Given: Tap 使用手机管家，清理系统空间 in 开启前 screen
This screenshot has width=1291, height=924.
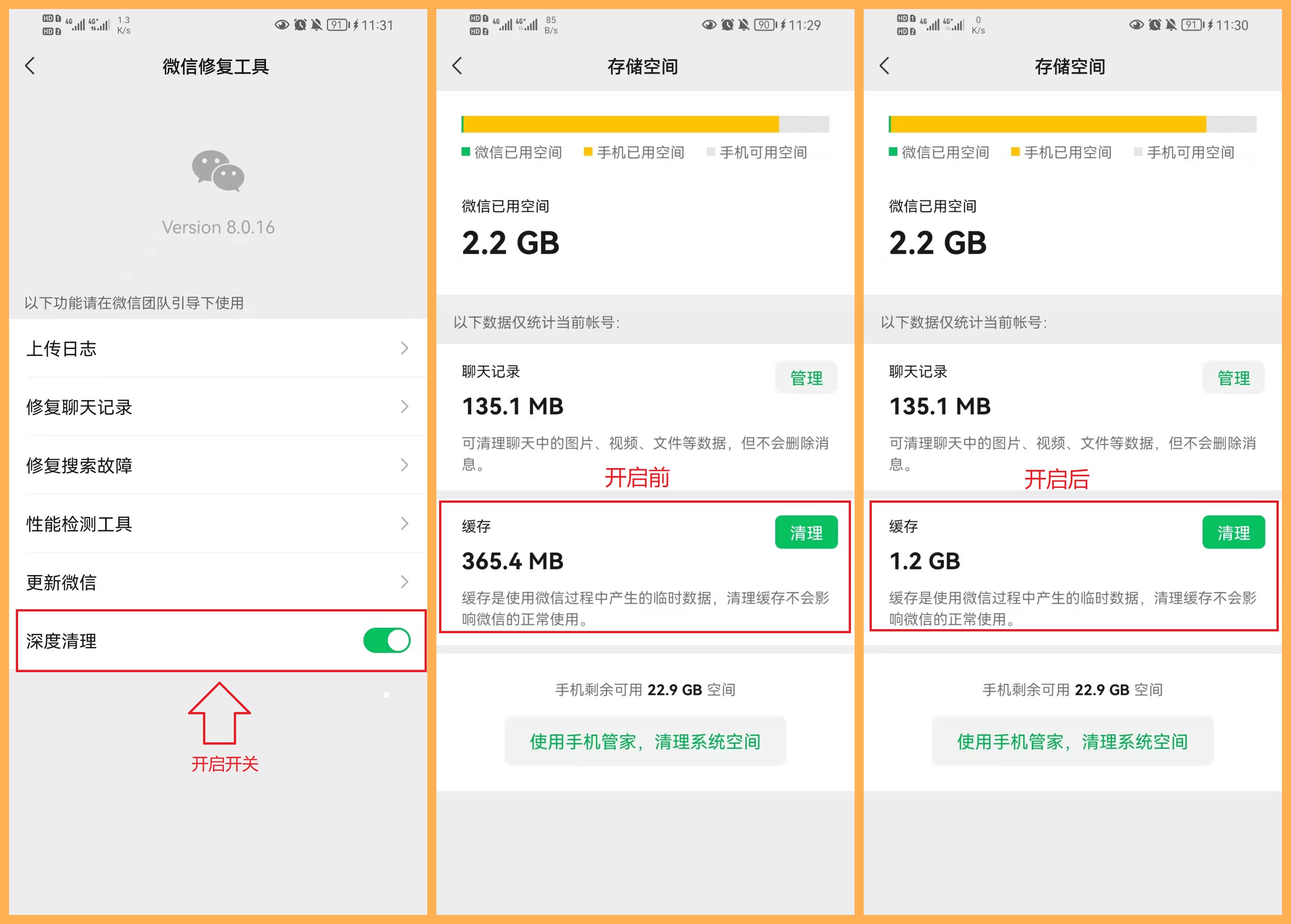Looking at the screenshot, I should point(645,741).
